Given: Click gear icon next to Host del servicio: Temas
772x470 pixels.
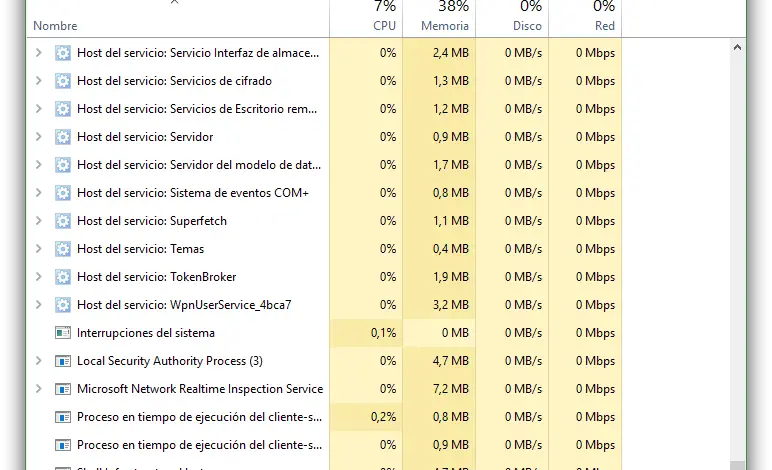Looking at the screenshot, I should [63, 249].
